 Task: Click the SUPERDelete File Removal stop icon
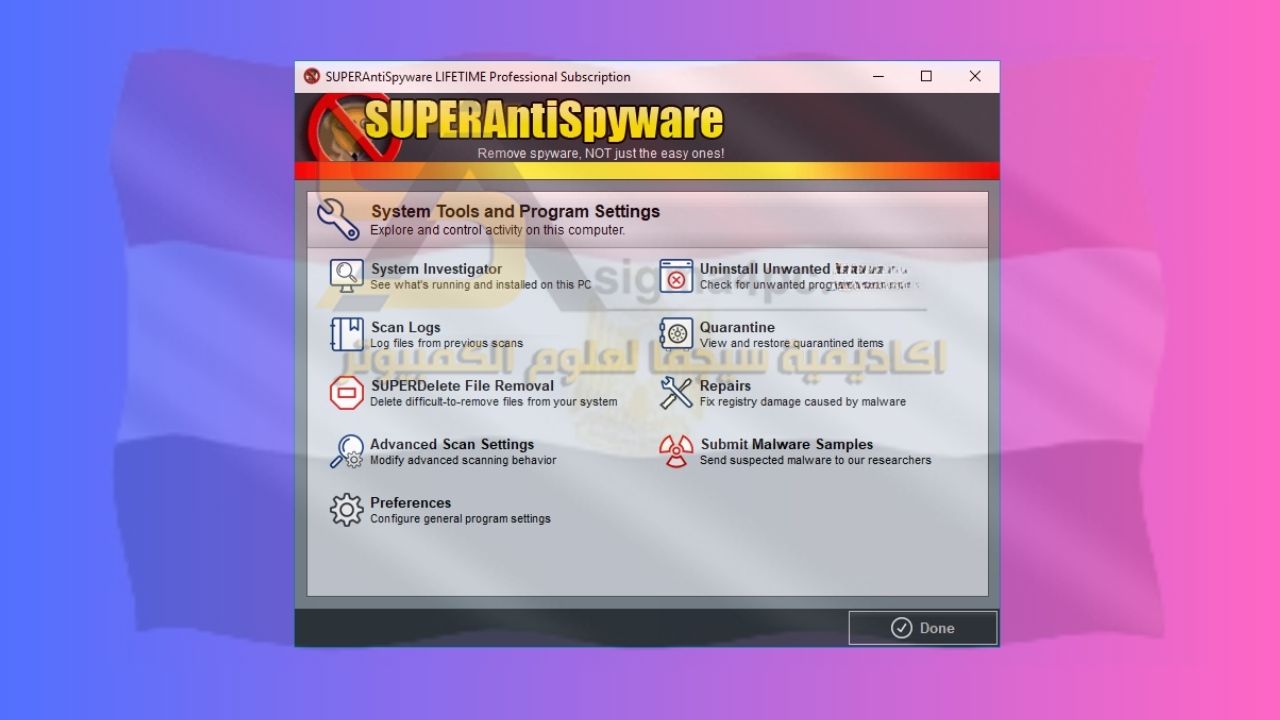pos(347,393)
